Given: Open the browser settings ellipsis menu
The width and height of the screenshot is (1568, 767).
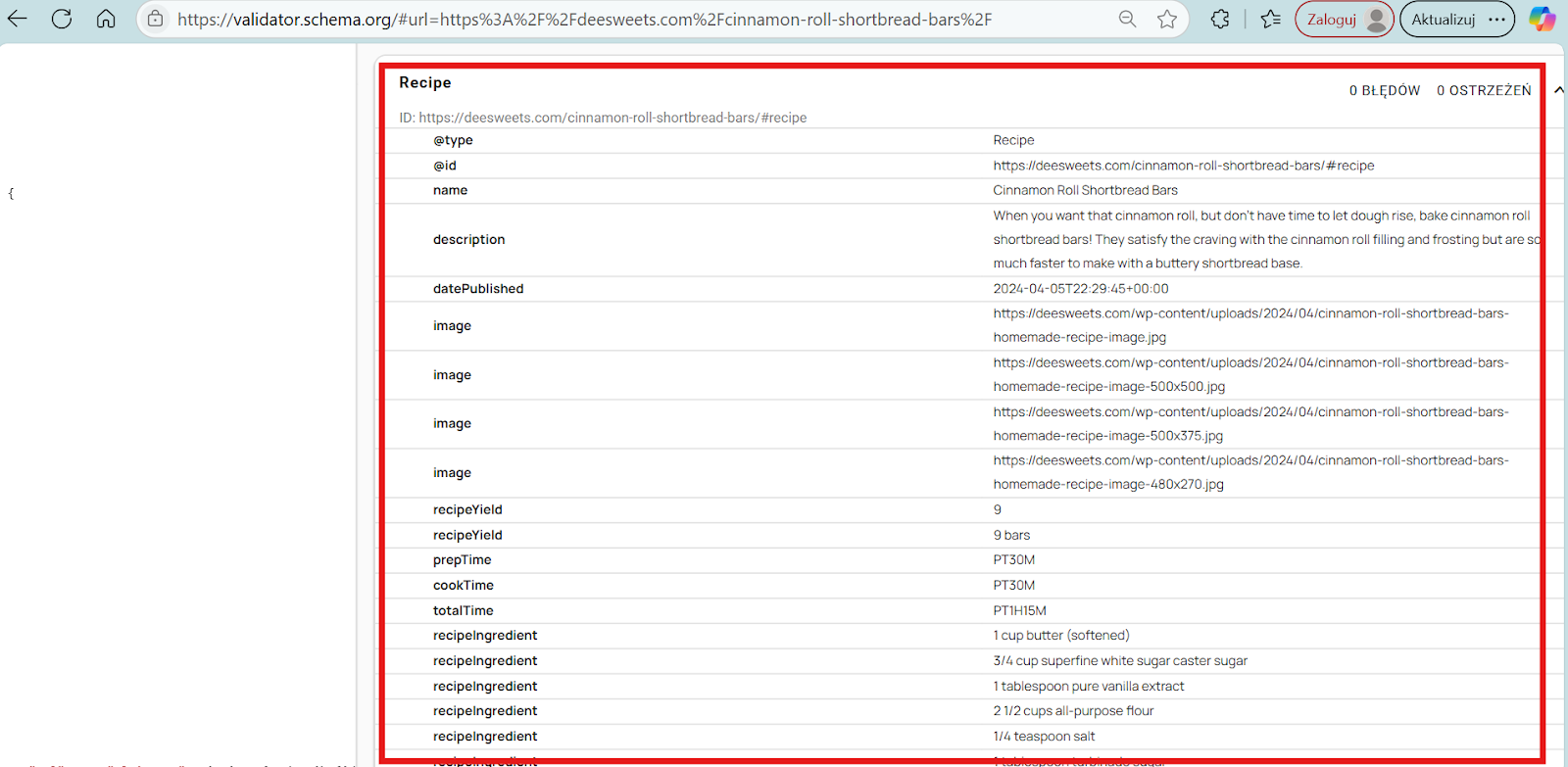Looking at the screenshot, I should click(x=1496, y=19).
